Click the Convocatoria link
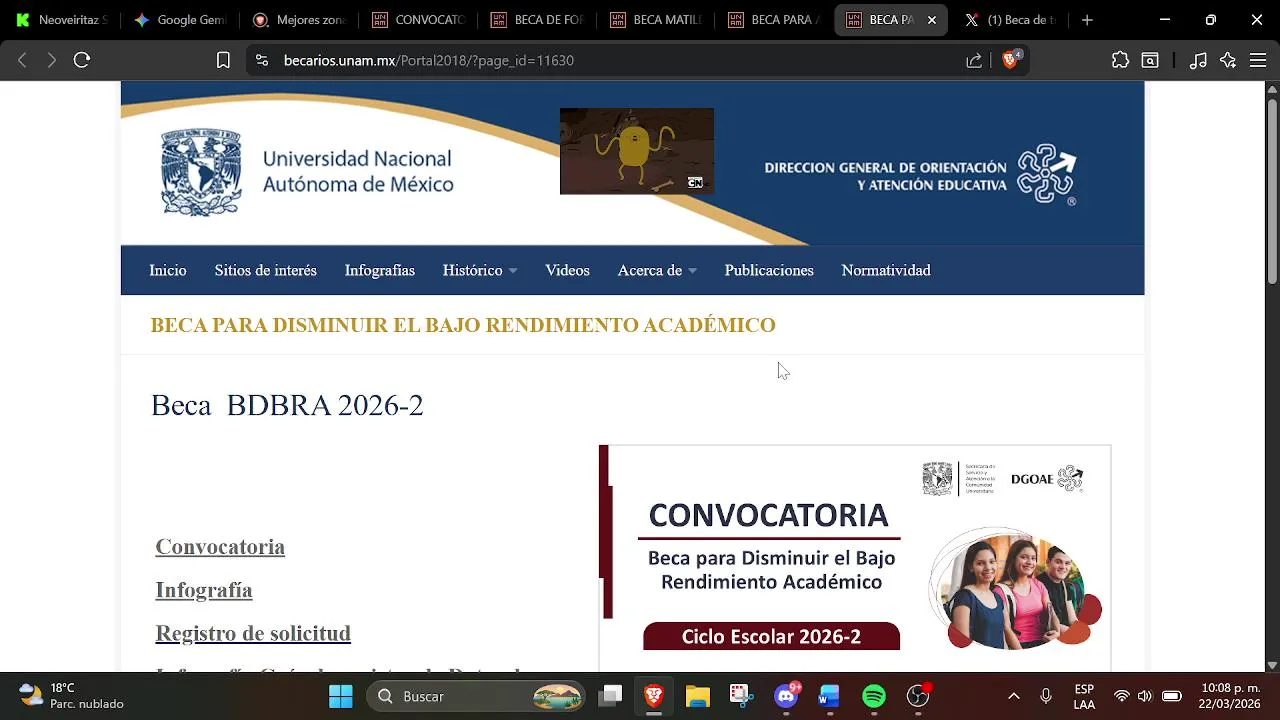The width and height of the screenshot is (1280, 720). click(220, 546)
